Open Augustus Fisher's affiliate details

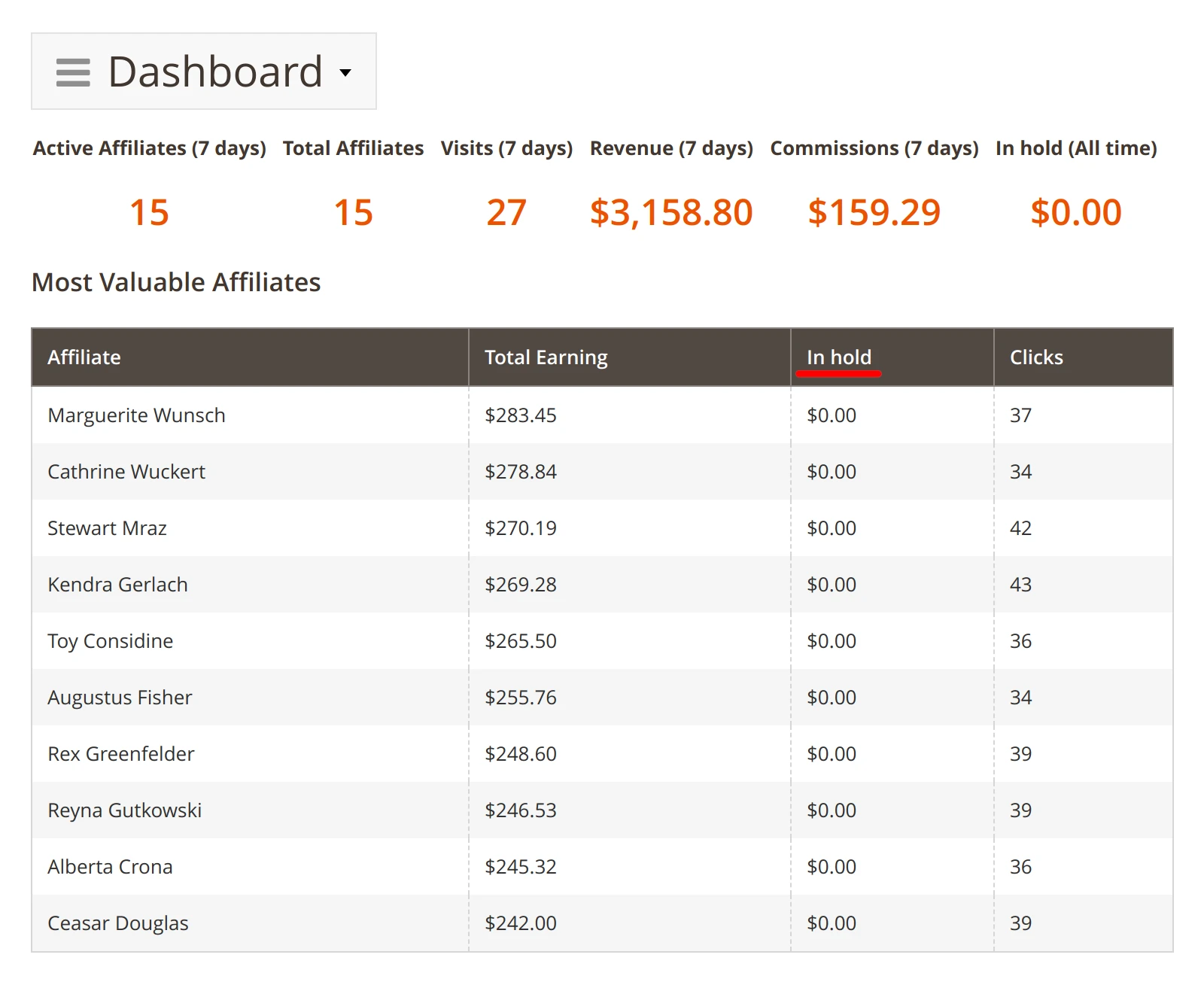pyautogui.click(x=120, y=697)
